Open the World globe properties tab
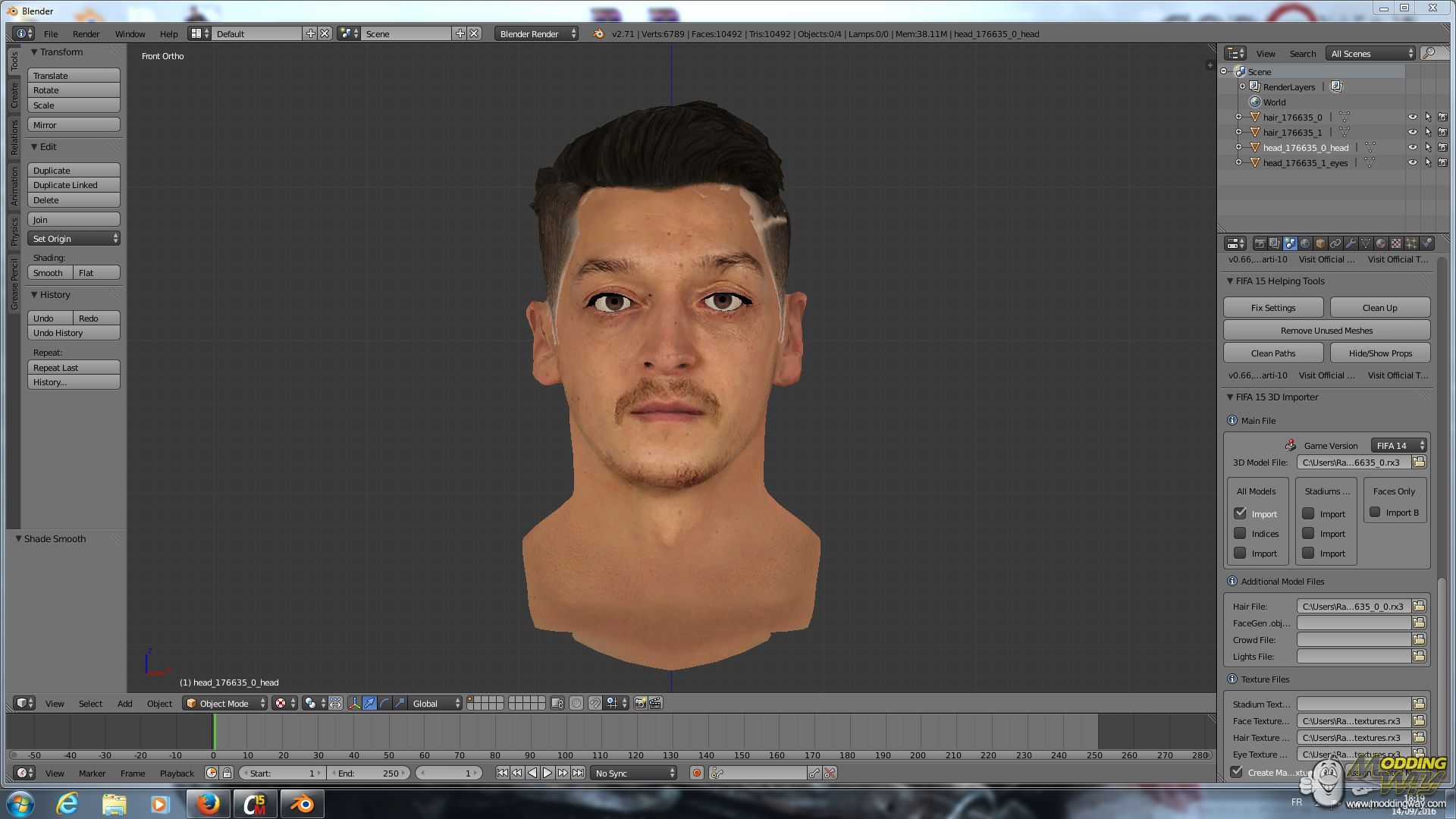This screenshot has height=819, width=1456. [1305, 243]
